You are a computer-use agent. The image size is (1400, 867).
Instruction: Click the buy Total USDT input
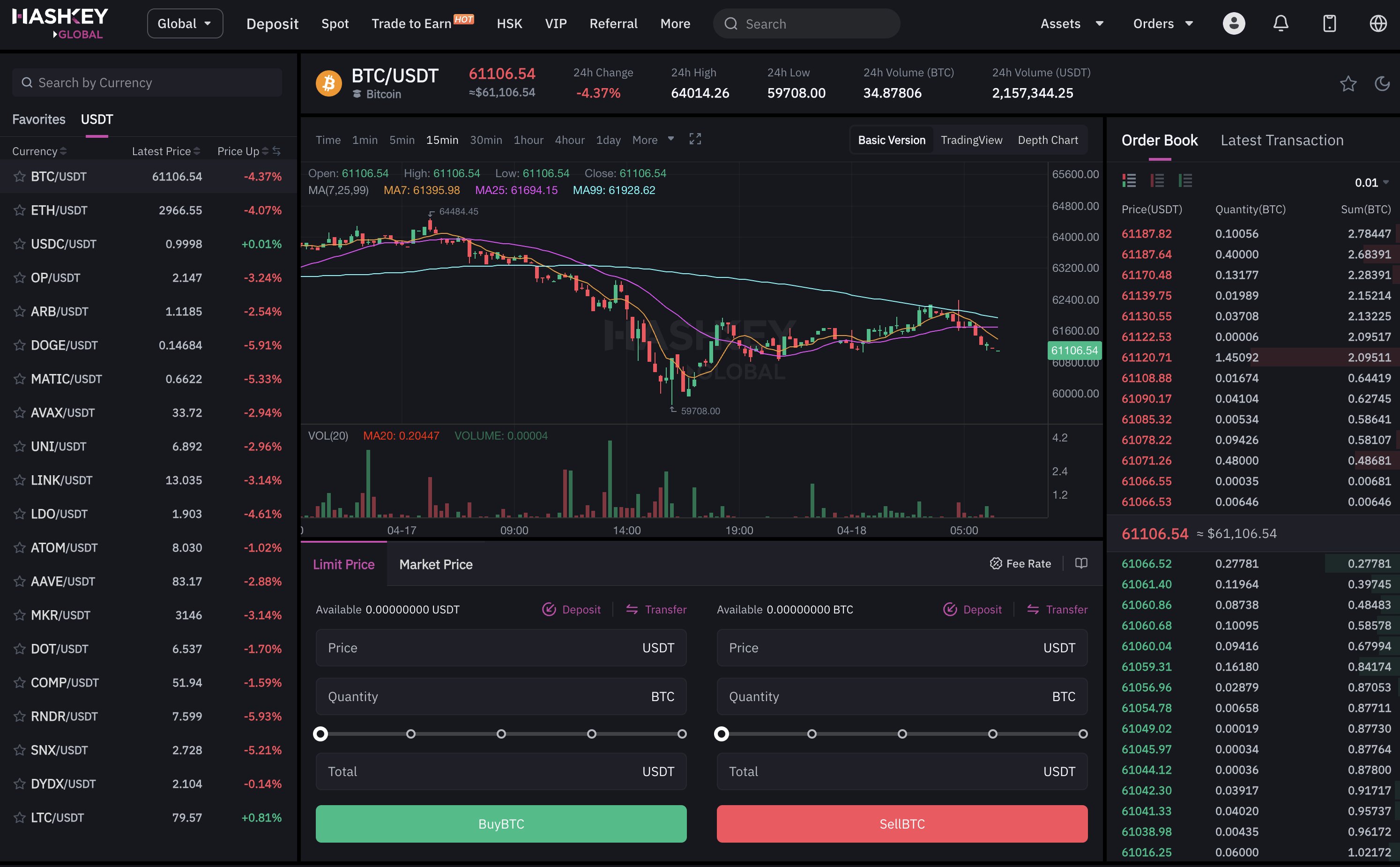(x=501, y=771)
